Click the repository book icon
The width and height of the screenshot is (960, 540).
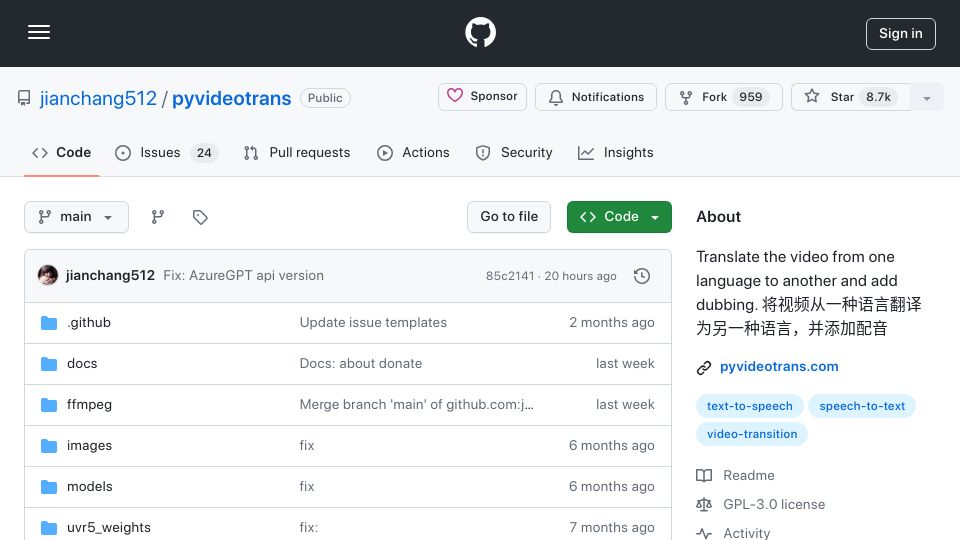pos(24,98)
